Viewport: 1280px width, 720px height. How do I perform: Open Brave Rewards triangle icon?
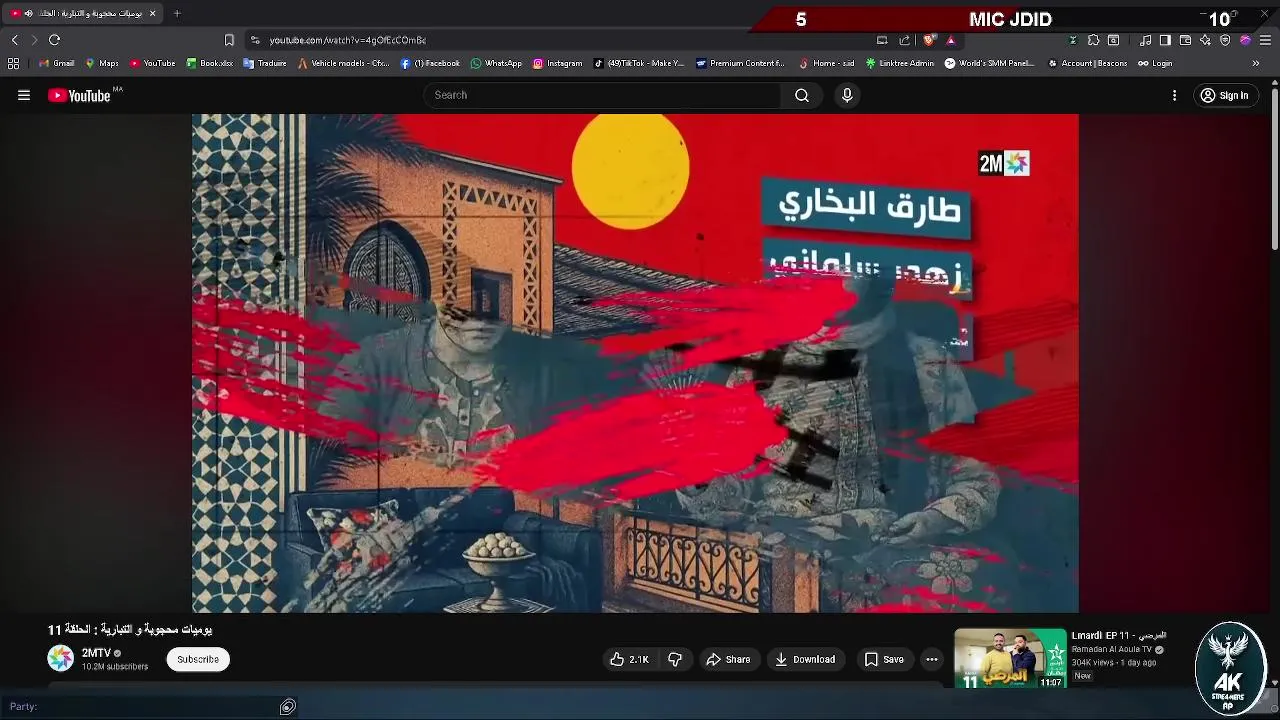[950, 40]
